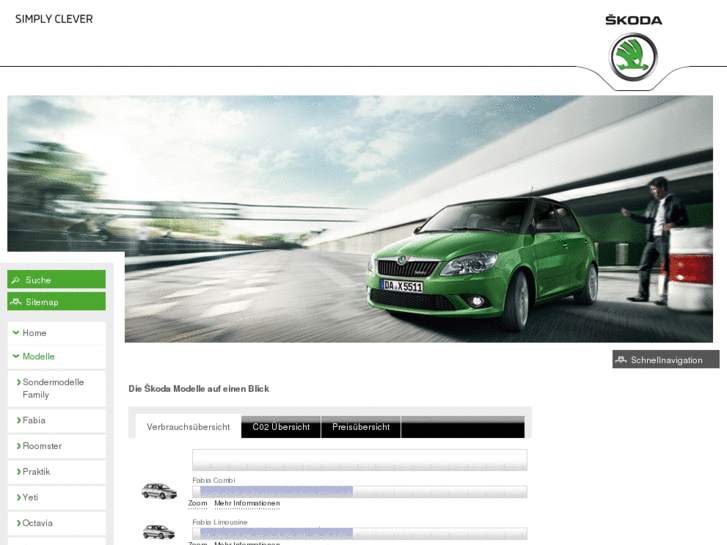Click the ŠKODA wordmark text

(633, 20)
